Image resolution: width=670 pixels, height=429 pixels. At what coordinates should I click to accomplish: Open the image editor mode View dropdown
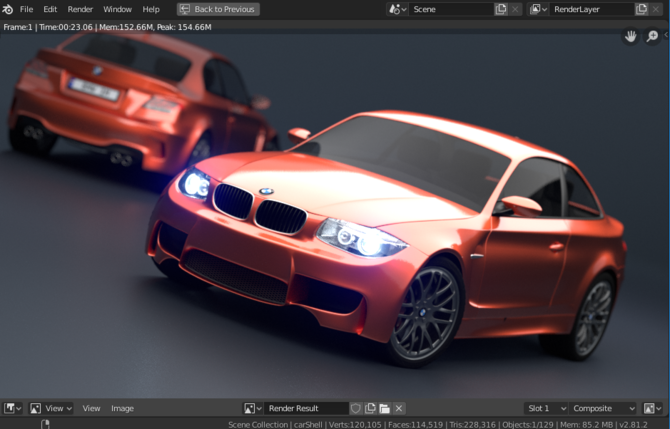click(x=51, y=408)
